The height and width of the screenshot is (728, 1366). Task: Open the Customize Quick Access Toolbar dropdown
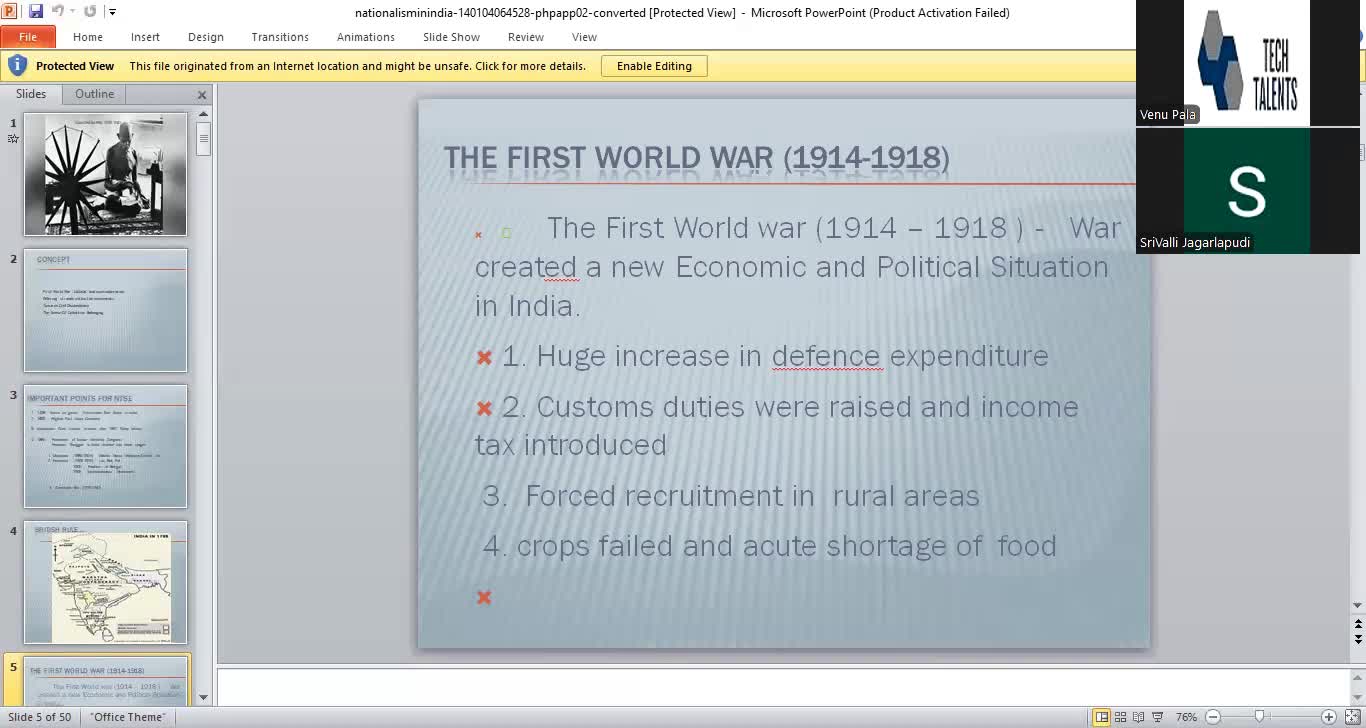click(x=112, y=13)
